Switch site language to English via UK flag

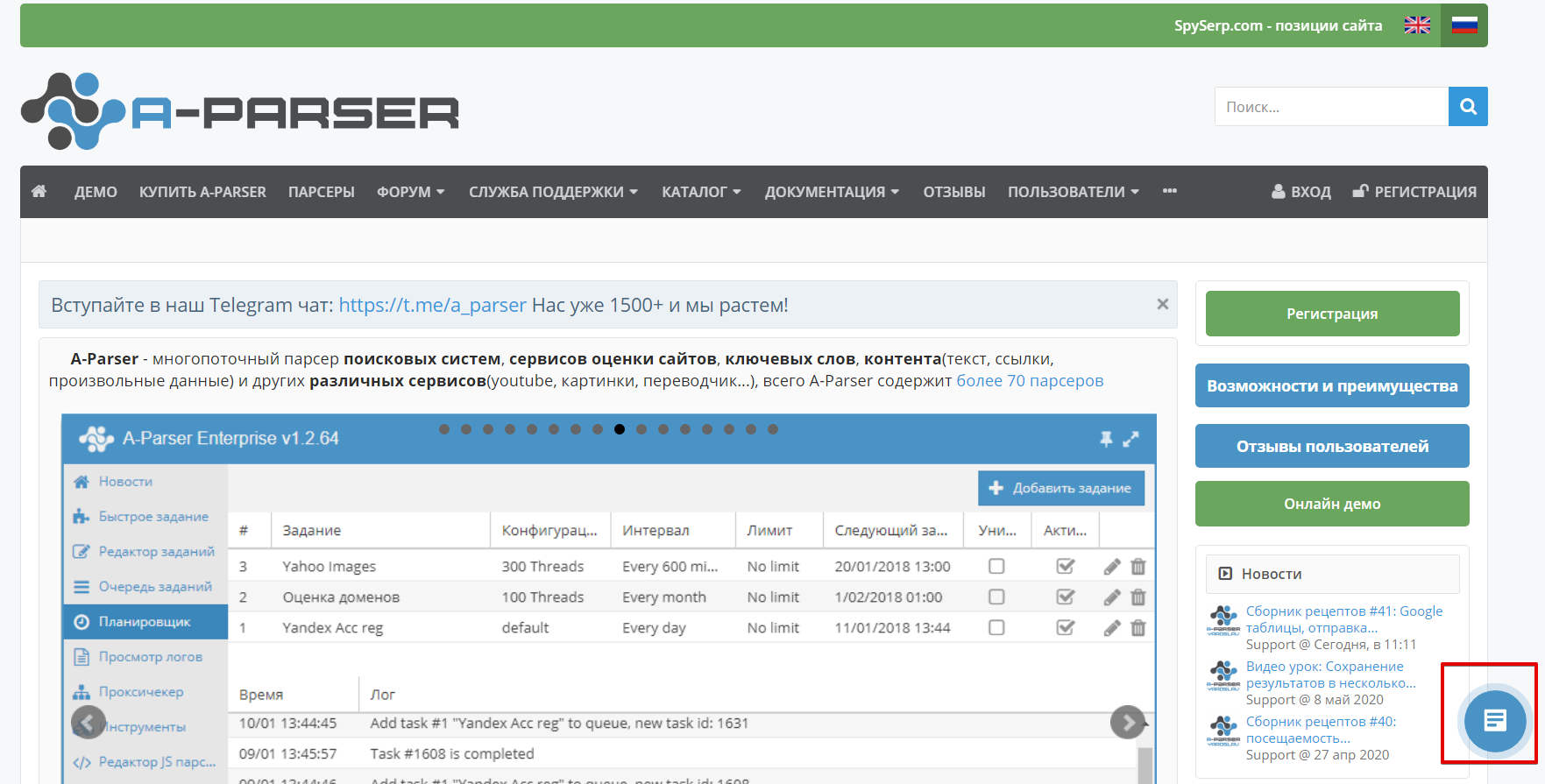point(1417,25)
